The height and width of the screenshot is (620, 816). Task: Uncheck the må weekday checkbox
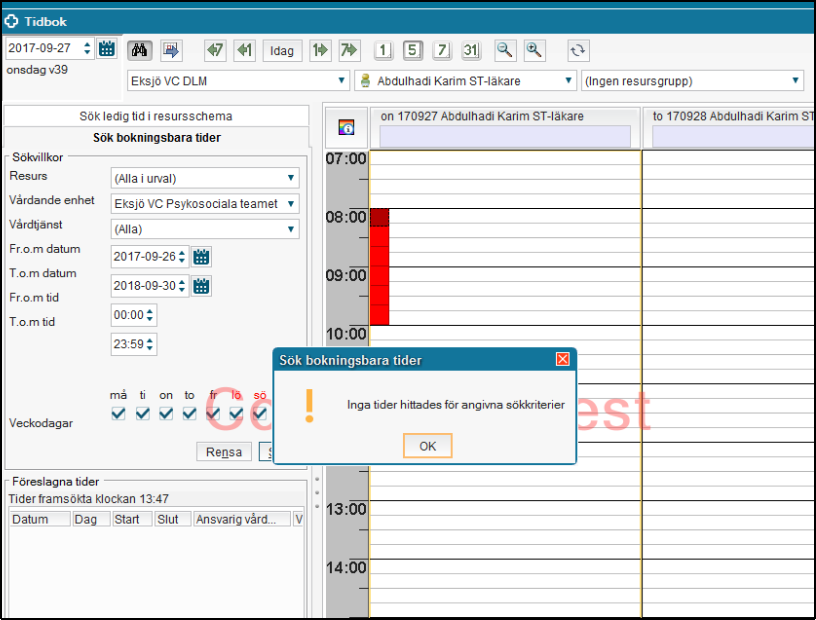click(119, 414)
